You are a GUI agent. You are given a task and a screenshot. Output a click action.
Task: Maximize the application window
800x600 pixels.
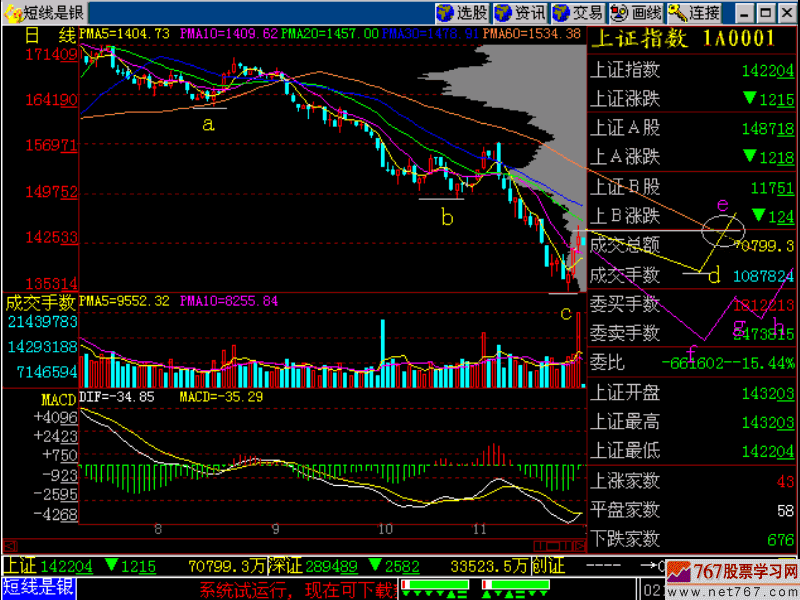(x=766, y=12)
